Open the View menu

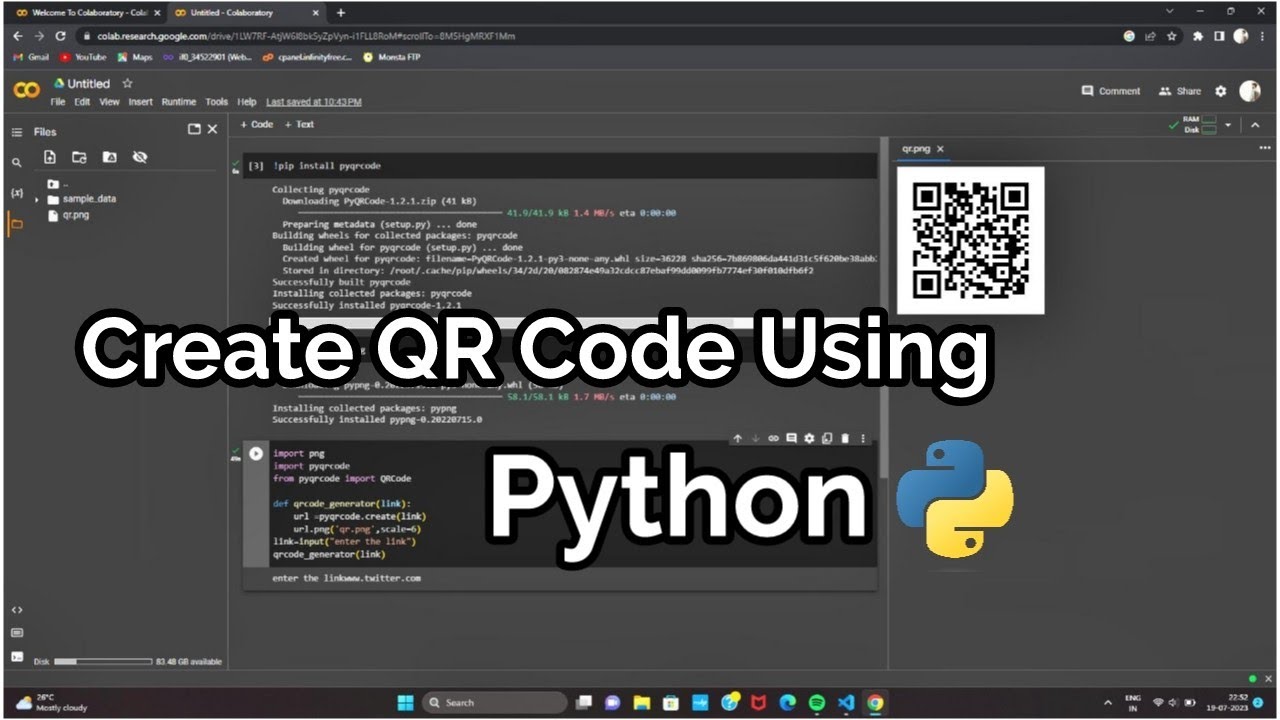point(109,102)
